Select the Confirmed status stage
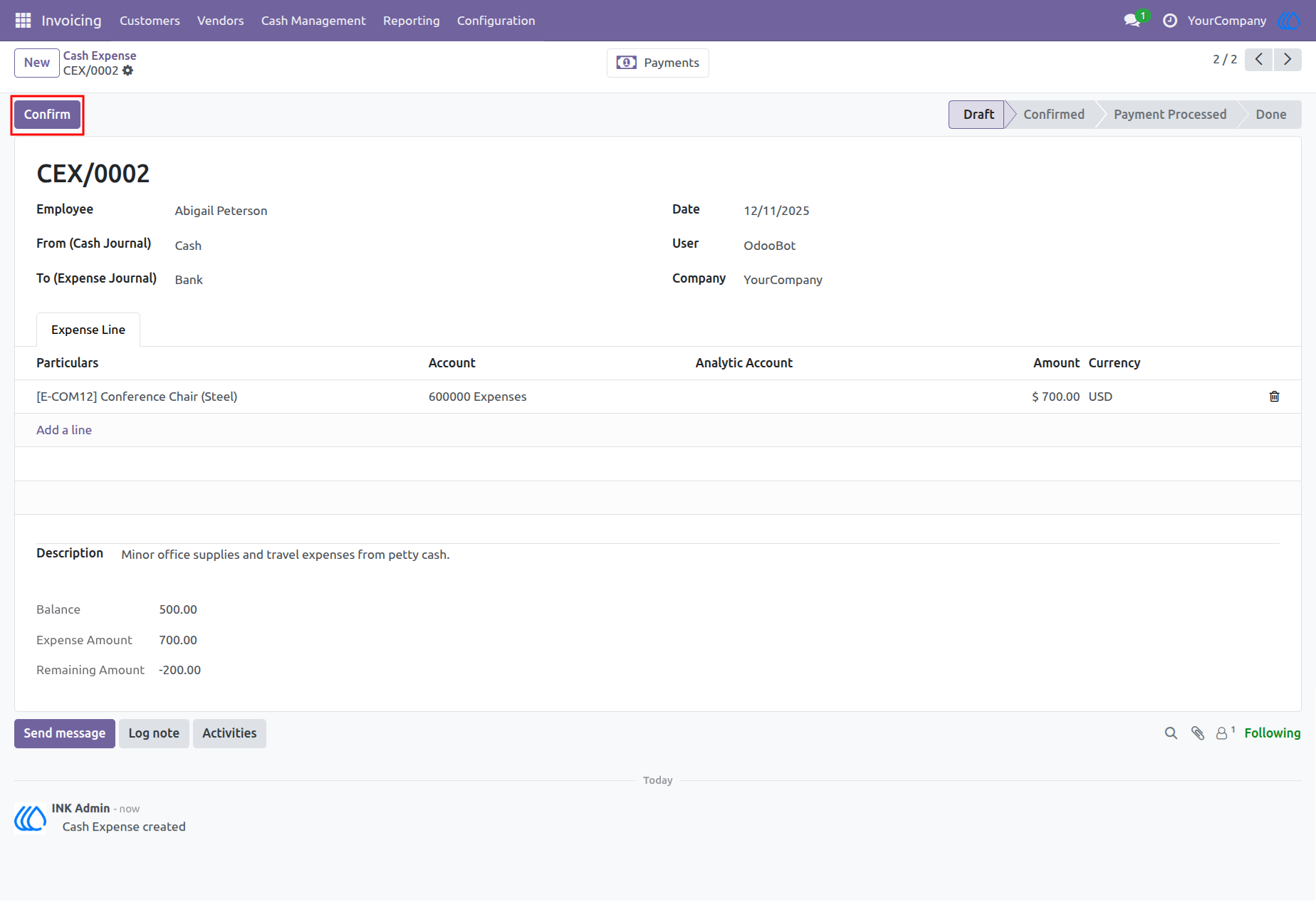 point(1054,115)
